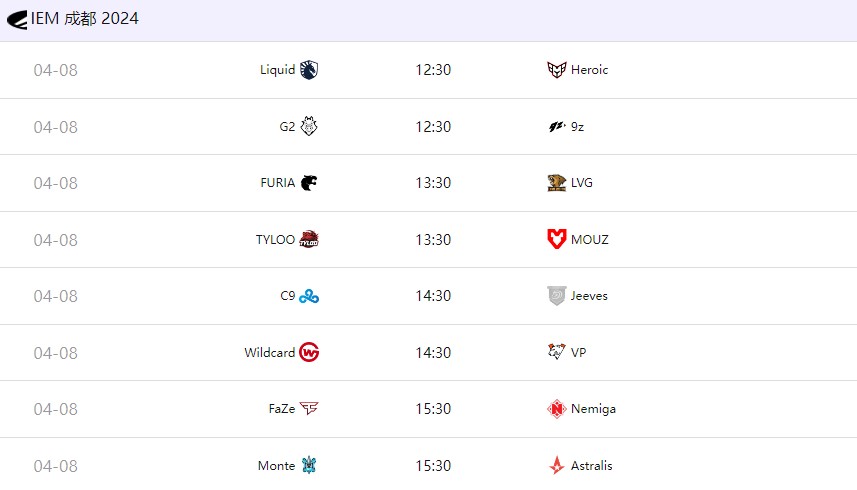Click the Wildcard red circular logo
The image size is (857, 490).
[x=309, y=353]
